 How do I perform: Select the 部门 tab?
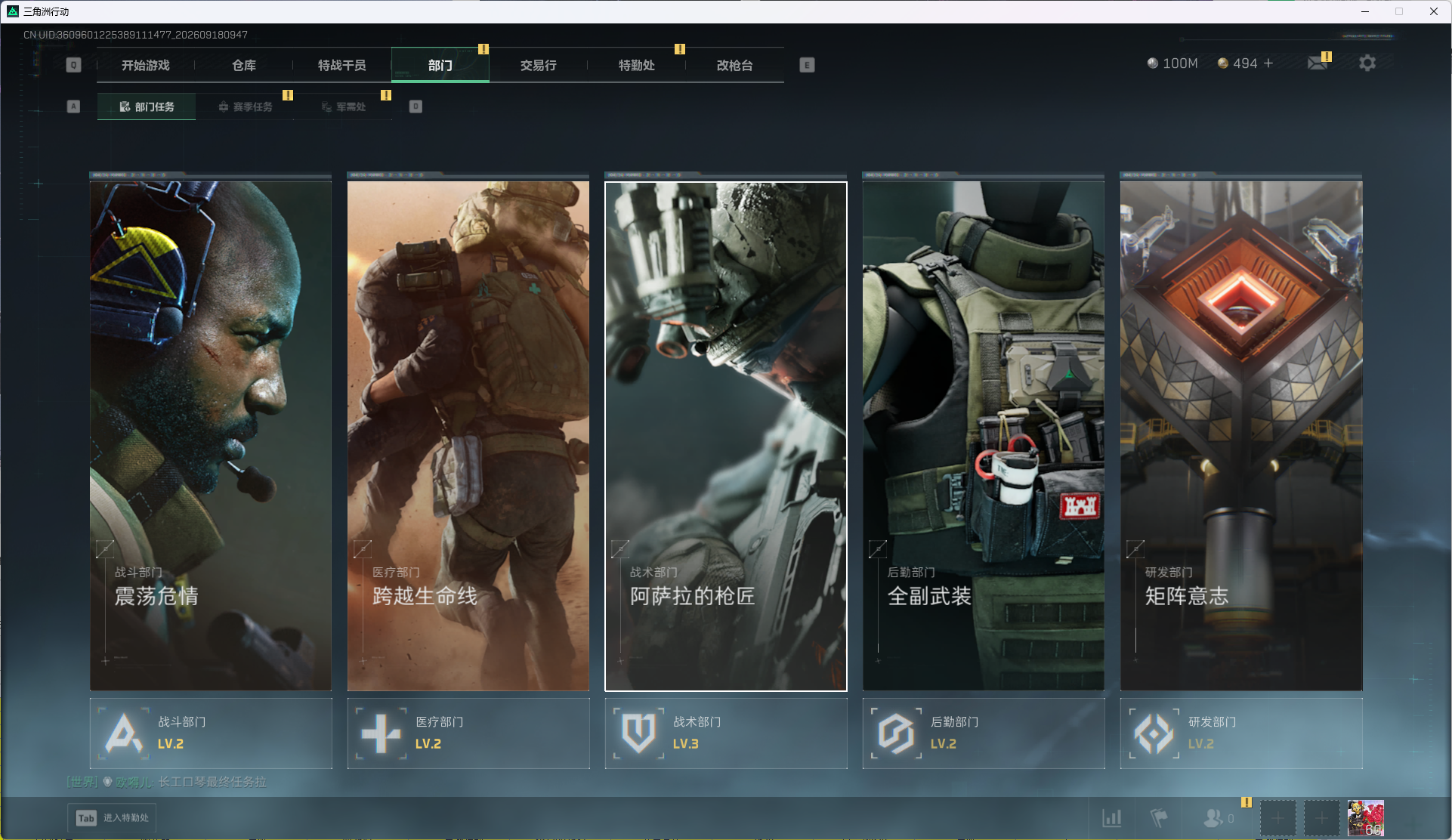coord(440,65)
